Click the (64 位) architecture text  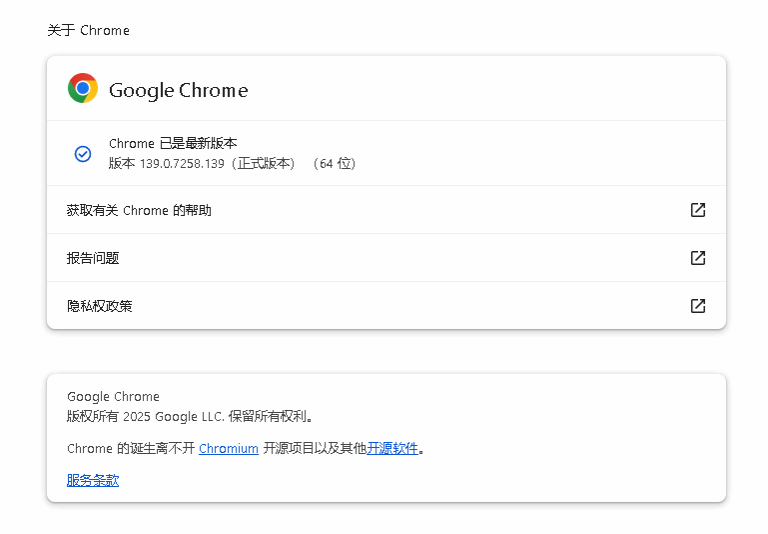(x=334, y=164)
